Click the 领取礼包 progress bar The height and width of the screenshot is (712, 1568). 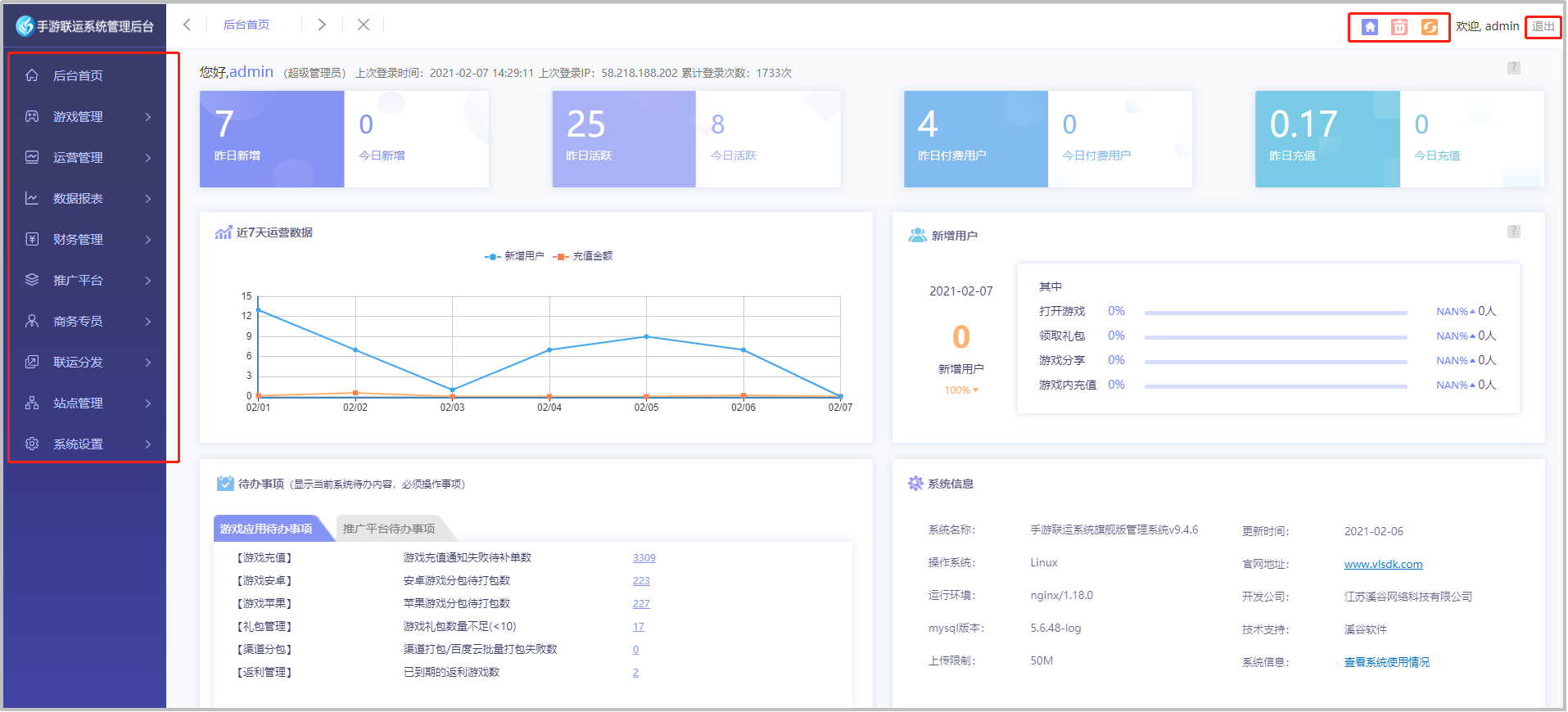pyautogui.click(x=1276, y=337)
